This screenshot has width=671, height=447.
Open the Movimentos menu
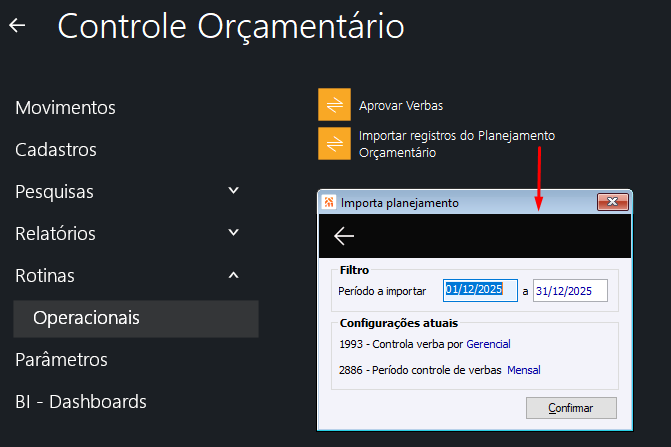(65, 108)
